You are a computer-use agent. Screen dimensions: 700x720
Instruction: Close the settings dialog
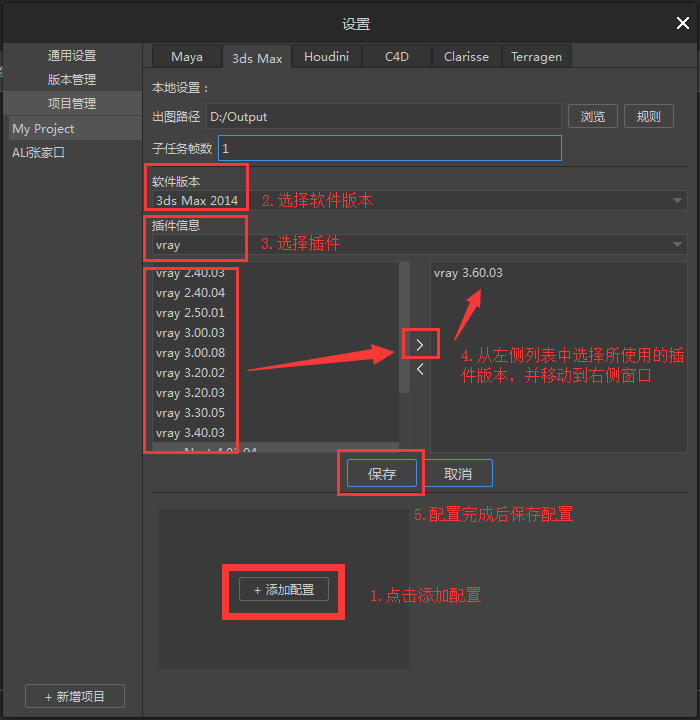(683, 23)
